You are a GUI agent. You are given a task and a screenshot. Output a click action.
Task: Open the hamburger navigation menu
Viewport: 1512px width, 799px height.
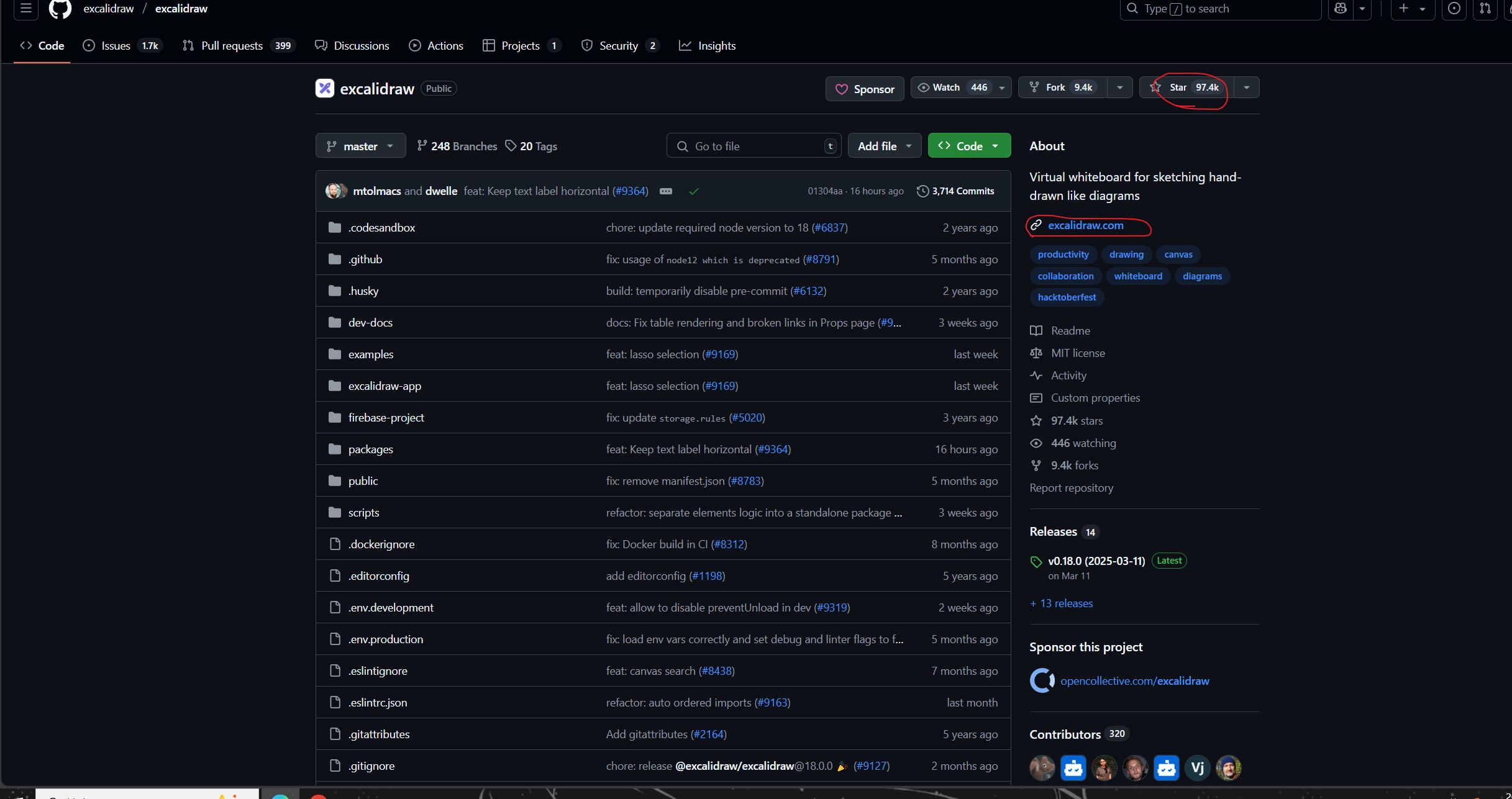pyautogui.click(x=25, y=9)
